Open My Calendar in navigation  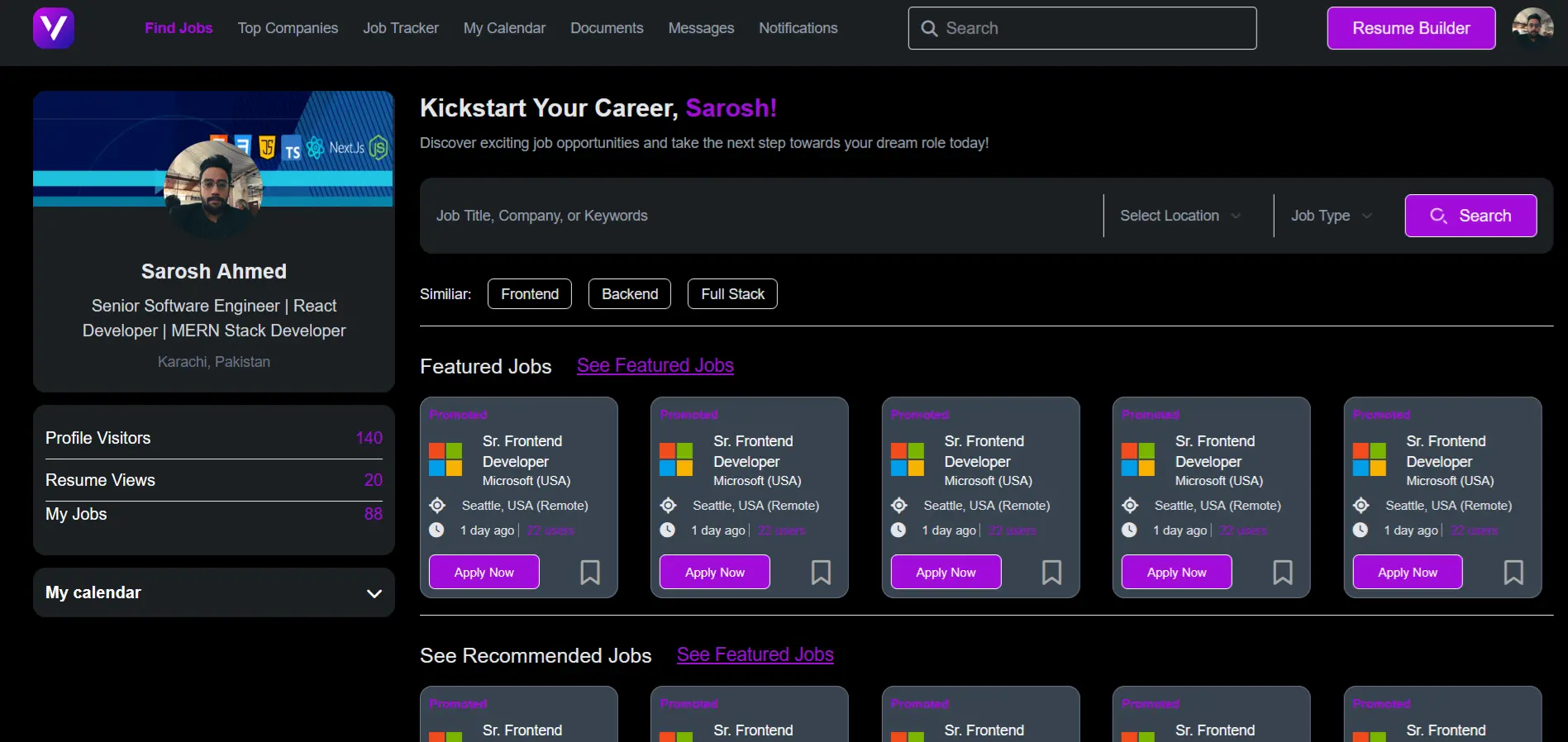(504, 28)
